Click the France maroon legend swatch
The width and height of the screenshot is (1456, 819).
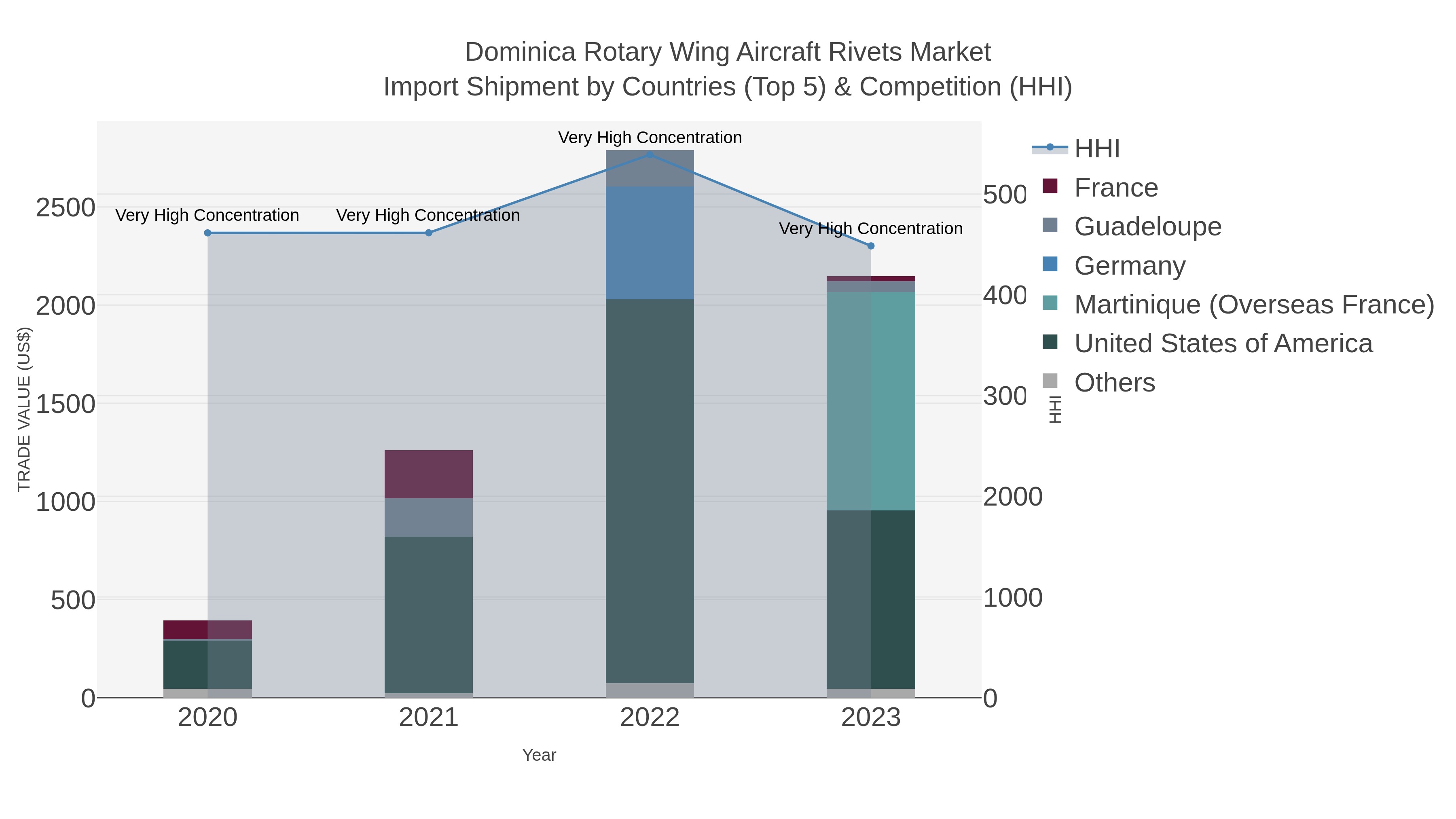(x=1050, y=186)
